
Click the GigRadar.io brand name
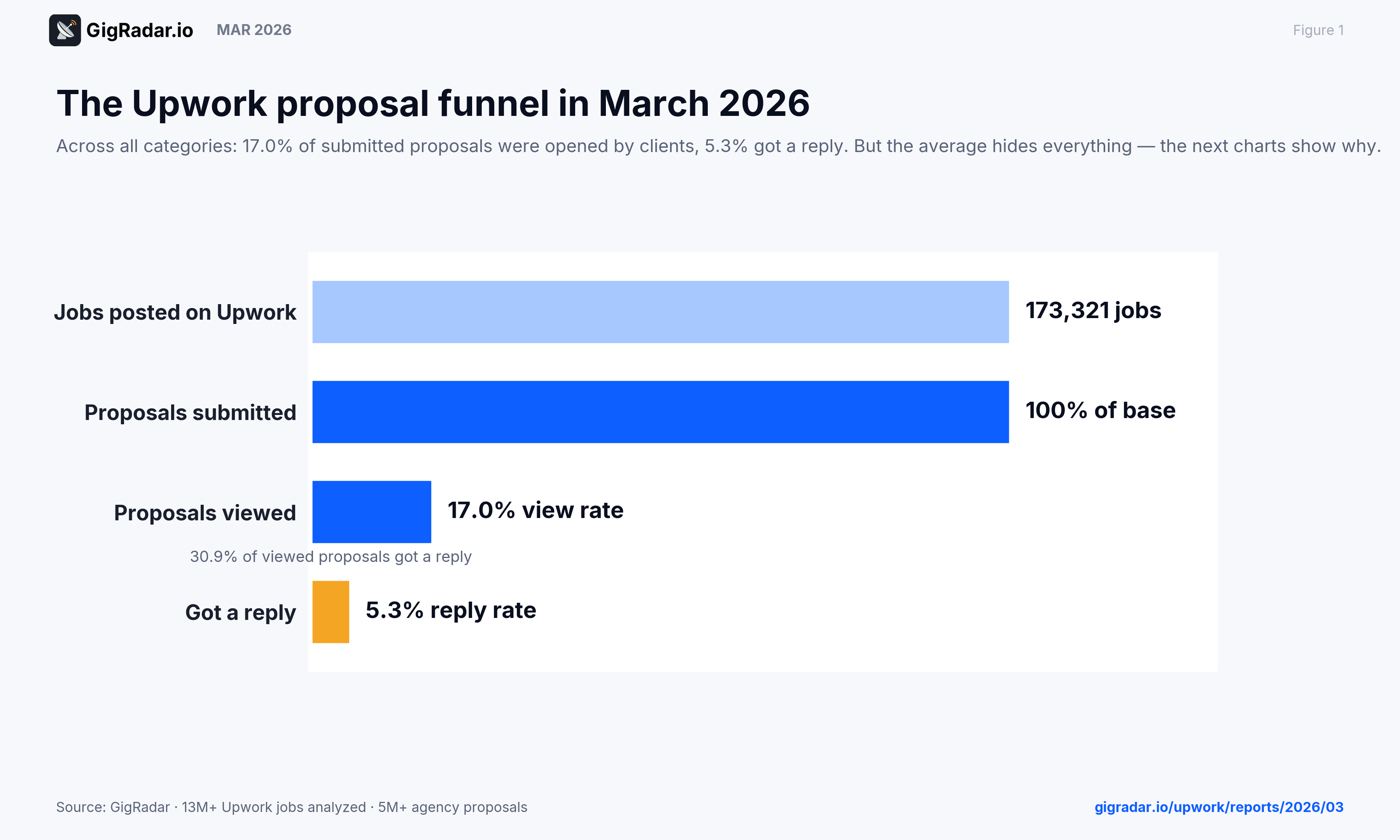[x=139, y=30]
